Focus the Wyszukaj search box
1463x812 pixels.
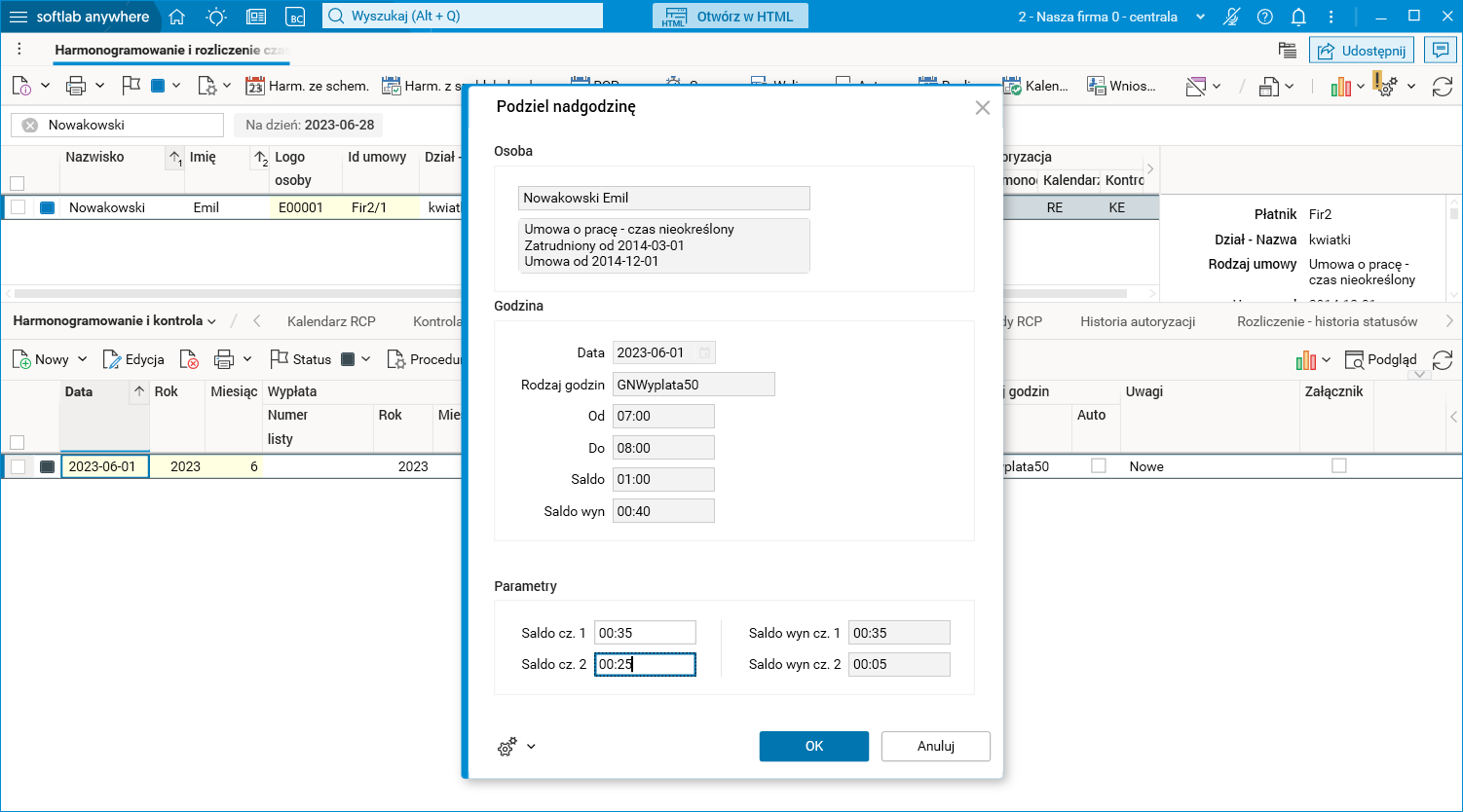click(463, 17)
